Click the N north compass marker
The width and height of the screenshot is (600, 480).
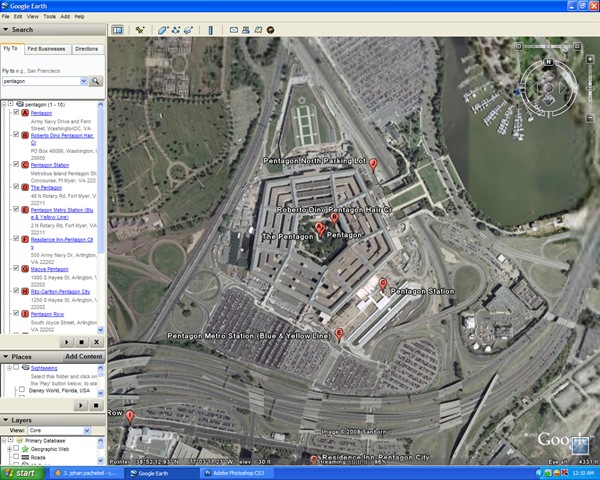pos(548,62)
